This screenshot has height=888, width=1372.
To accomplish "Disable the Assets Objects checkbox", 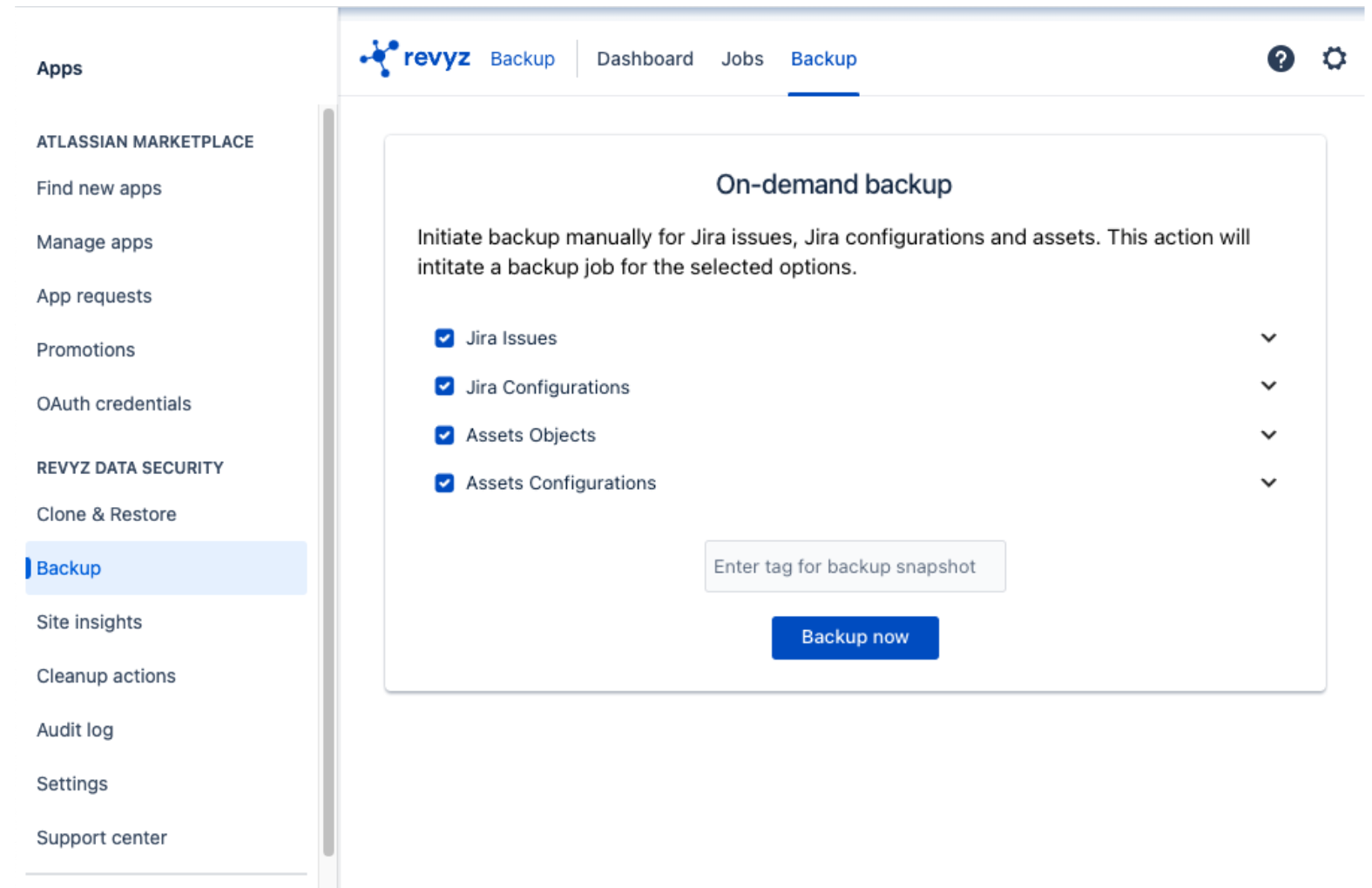I will coord(444,435).
